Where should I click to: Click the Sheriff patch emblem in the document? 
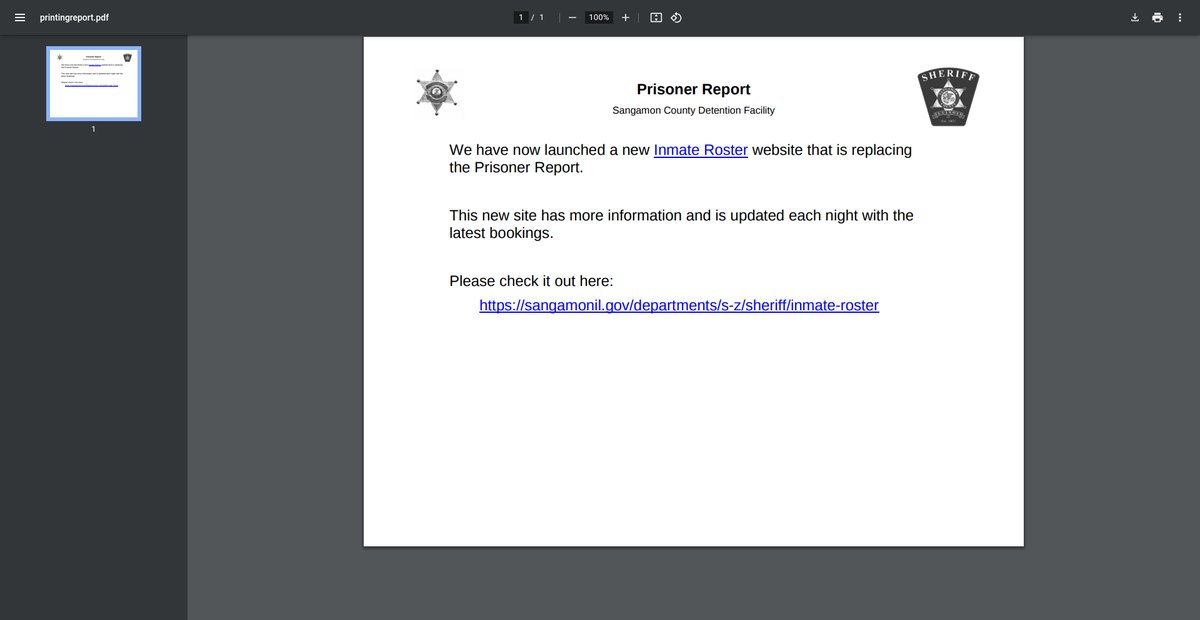948,97
